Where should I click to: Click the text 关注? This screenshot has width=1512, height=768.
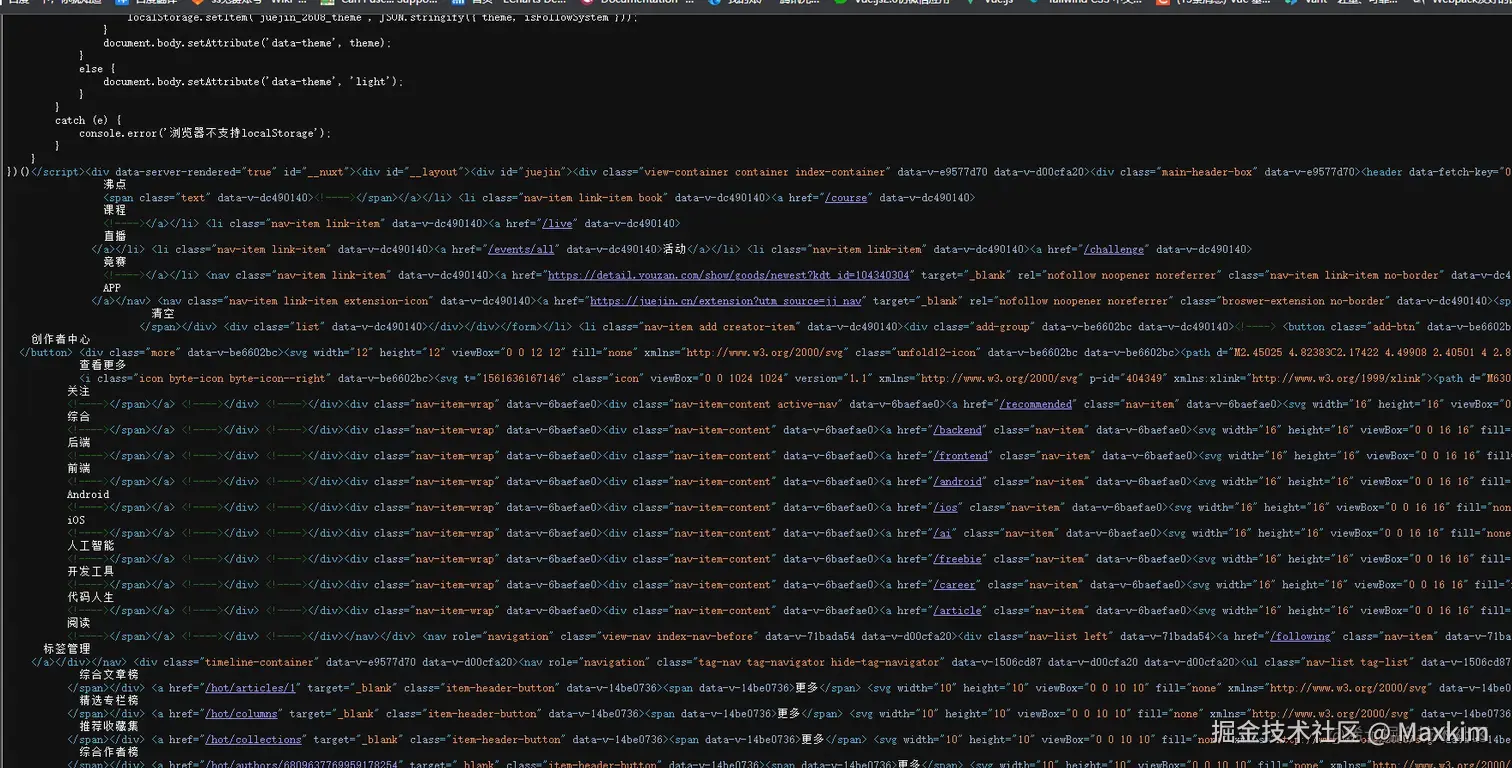pos(79,392)
